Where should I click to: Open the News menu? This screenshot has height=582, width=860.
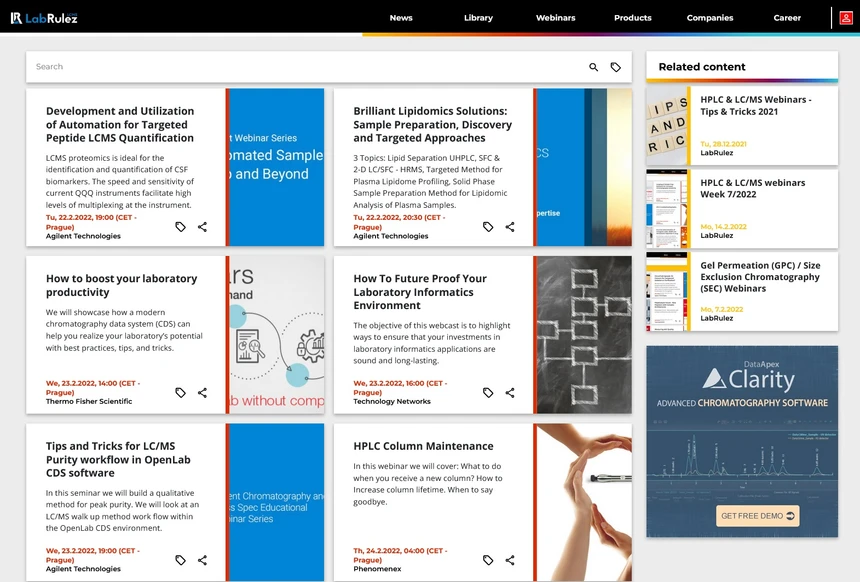click(401, 18)
